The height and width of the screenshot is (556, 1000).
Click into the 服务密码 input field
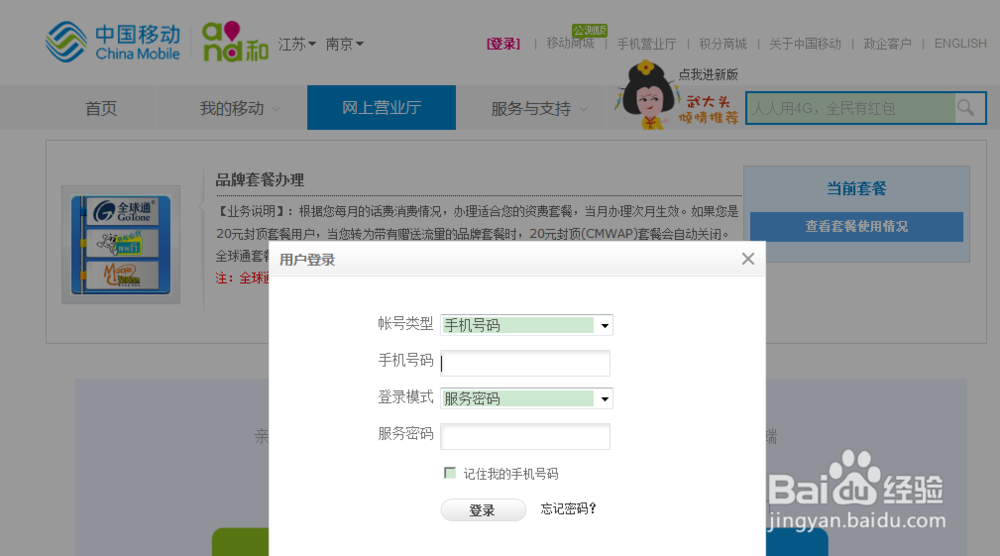coord(526,436)
